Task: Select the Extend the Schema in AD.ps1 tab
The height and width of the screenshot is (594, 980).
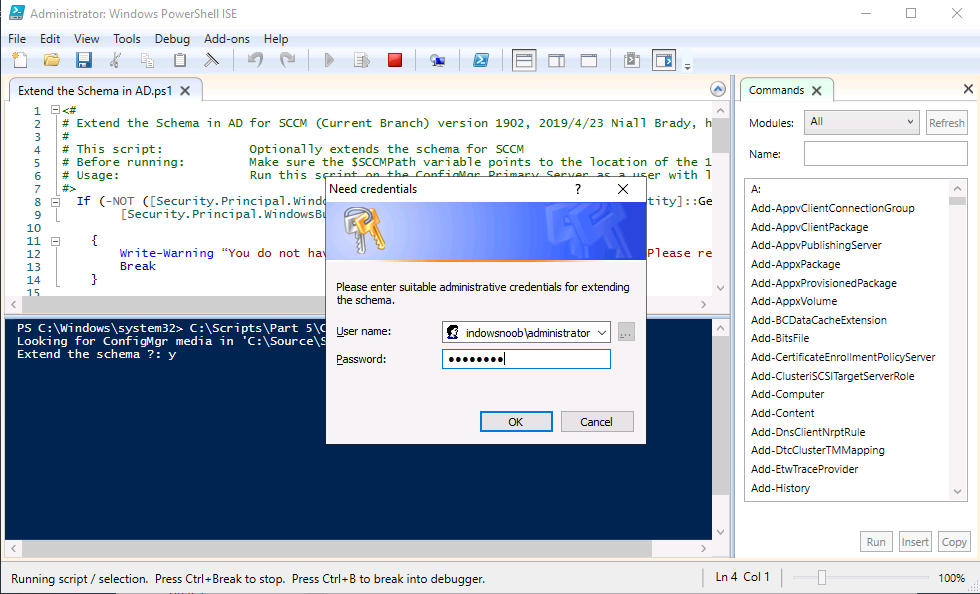Action: [95, 91]
